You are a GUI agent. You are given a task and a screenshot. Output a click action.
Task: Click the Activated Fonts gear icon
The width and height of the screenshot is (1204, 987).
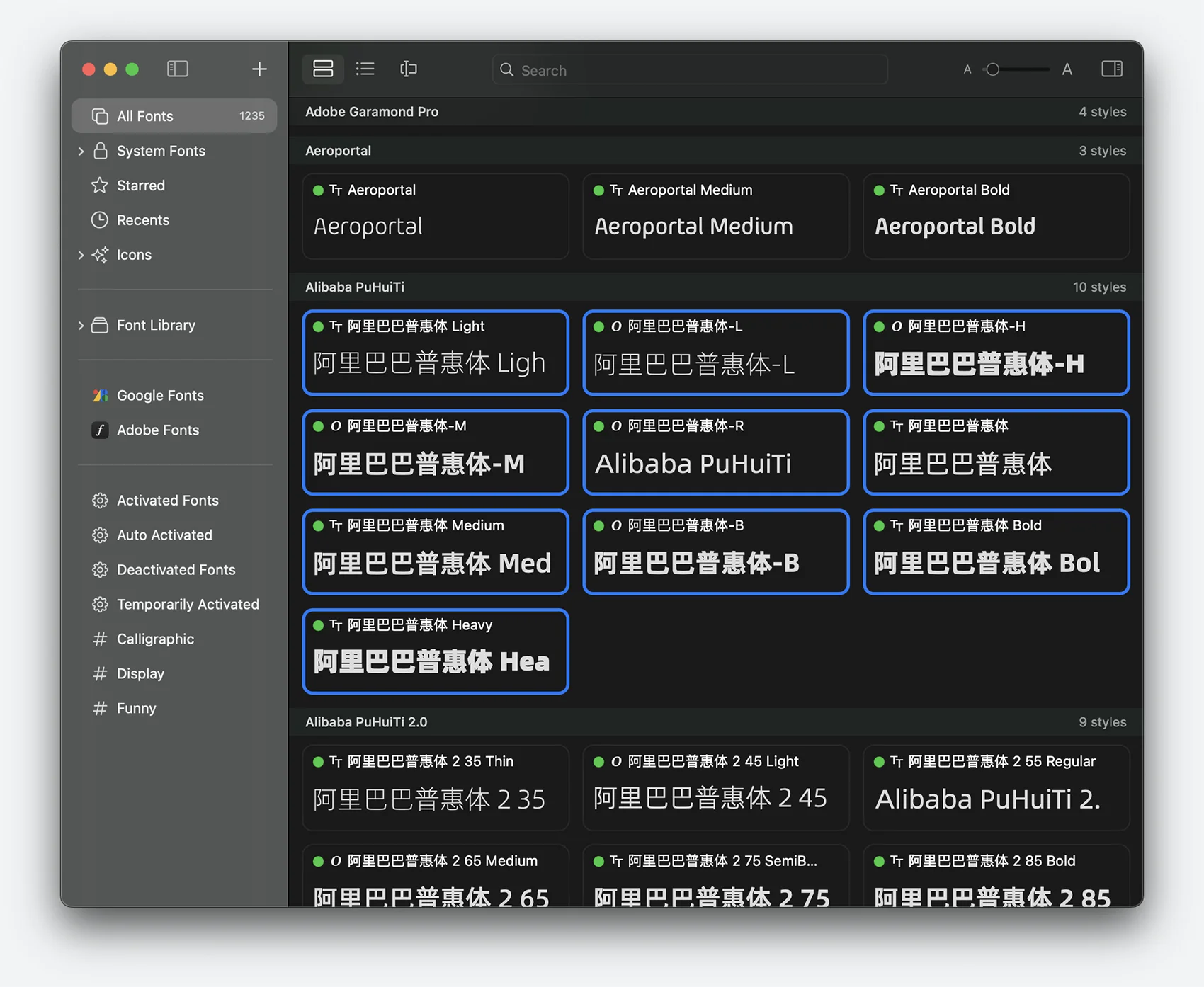click(x=100, y=501)
